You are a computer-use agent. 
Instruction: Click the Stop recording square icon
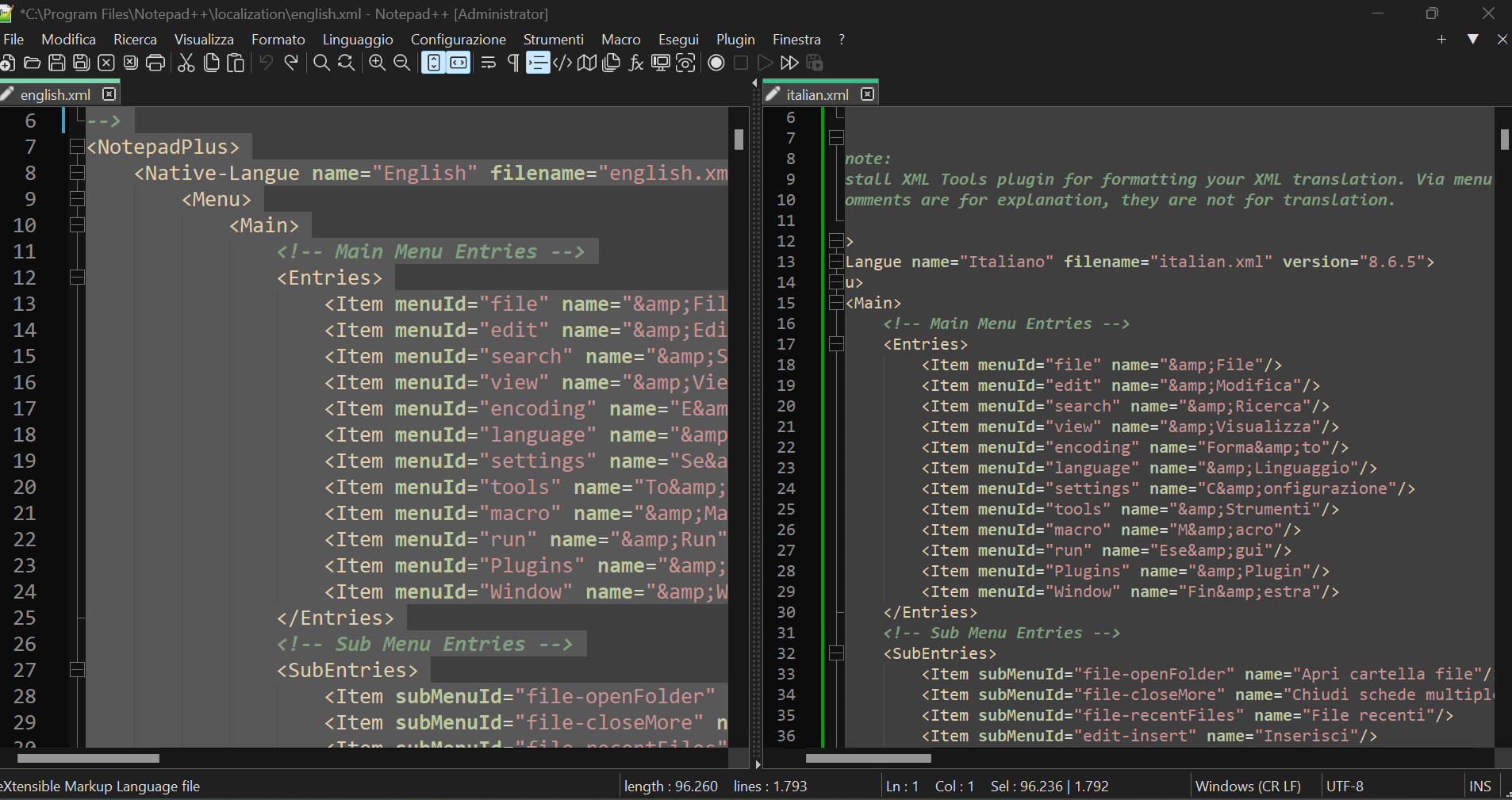coord(741,63)
